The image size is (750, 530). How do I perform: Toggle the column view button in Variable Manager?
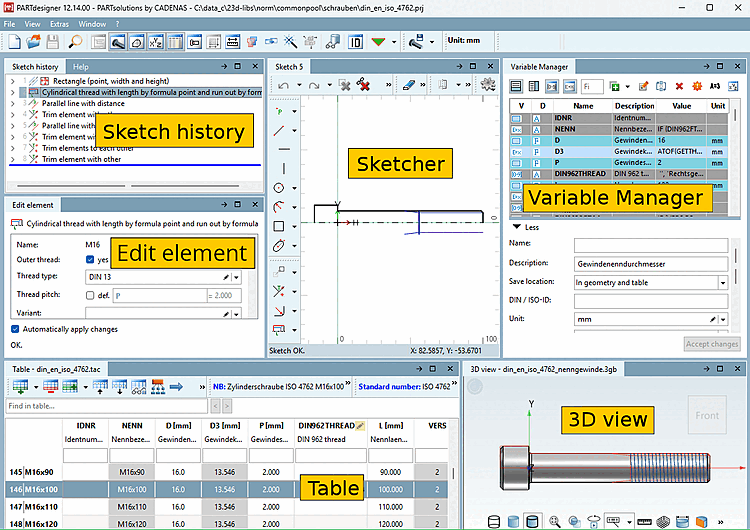click(x=534, y=87)
